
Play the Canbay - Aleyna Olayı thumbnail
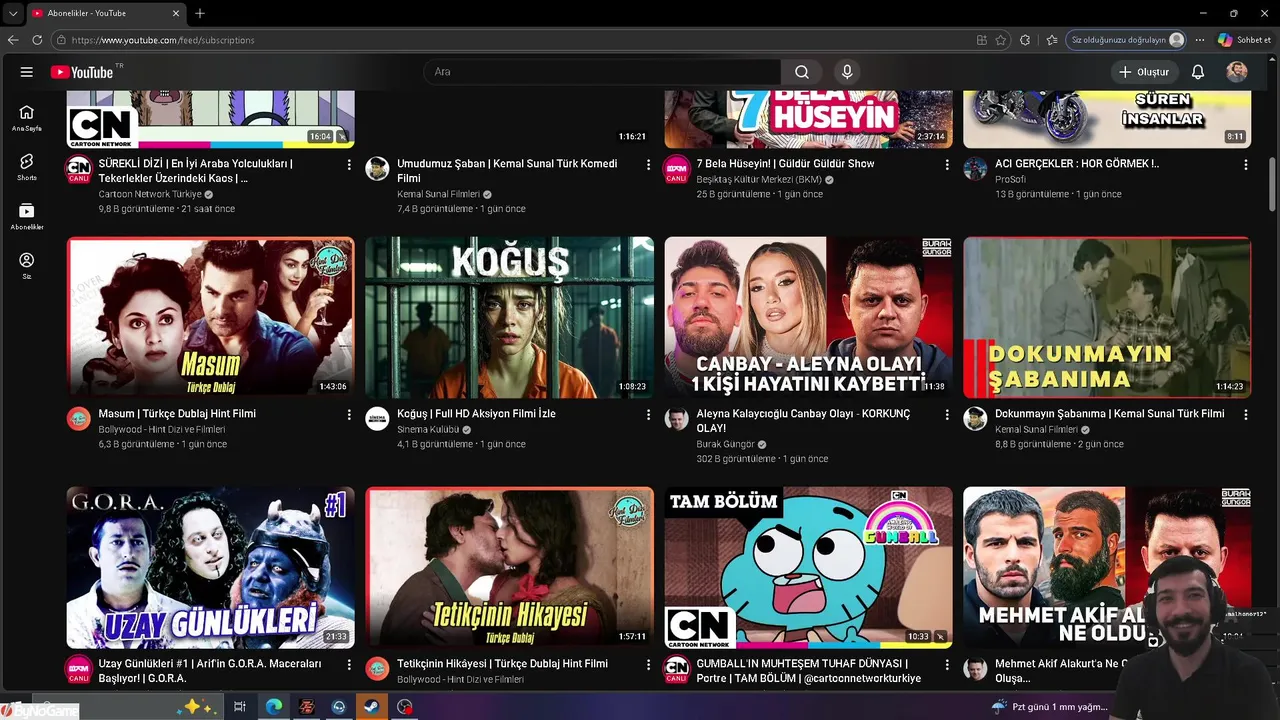[808, 317]
